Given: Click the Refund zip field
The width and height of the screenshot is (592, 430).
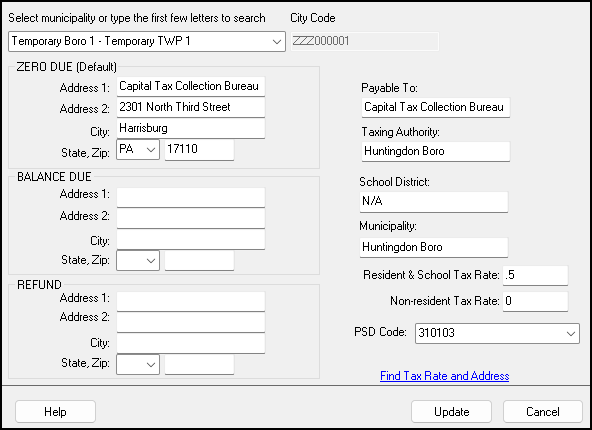Looking at the screenshot, I should click(199, 364).
